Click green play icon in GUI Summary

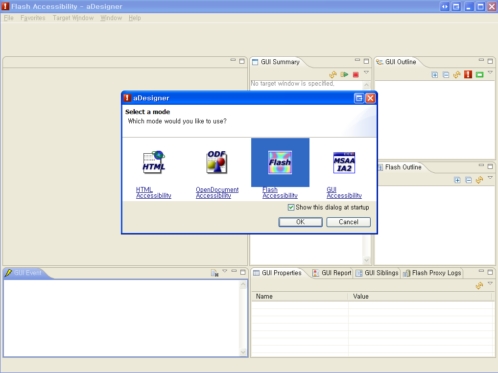coord(344,75)
